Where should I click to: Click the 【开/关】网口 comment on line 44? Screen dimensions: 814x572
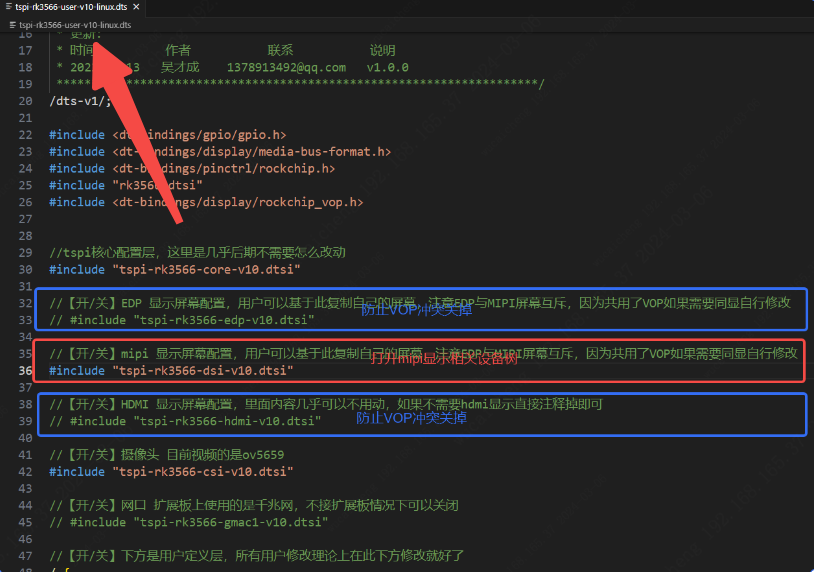pyautogui.click(x=254, y=506)
